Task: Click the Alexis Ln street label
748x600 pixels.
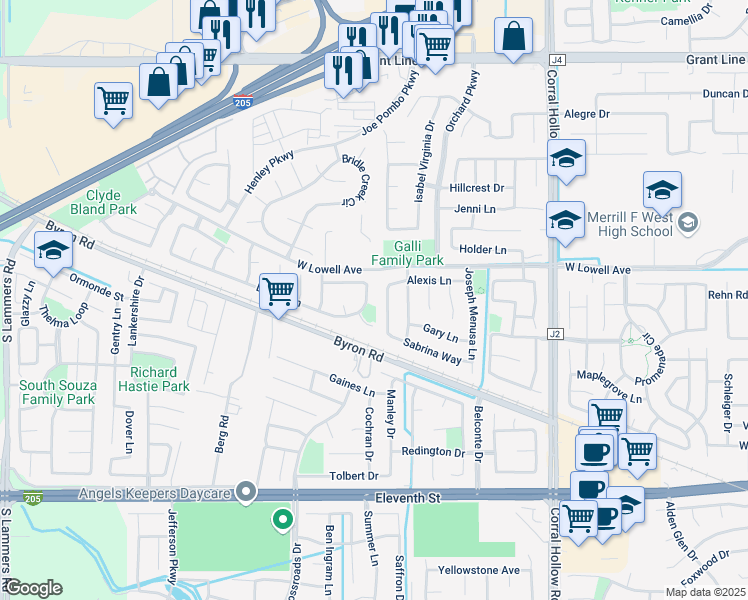Action: 429,280
